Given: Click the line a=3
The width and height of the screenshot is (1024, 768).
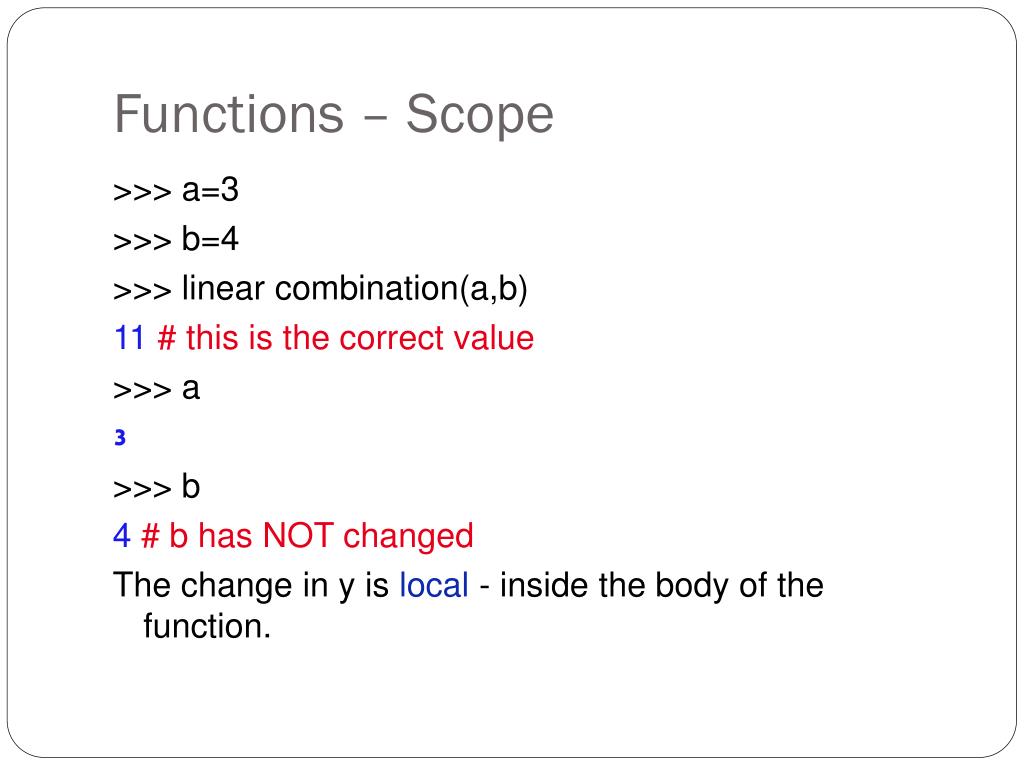Looking at the screenshot, I should [x=176, y=190].
